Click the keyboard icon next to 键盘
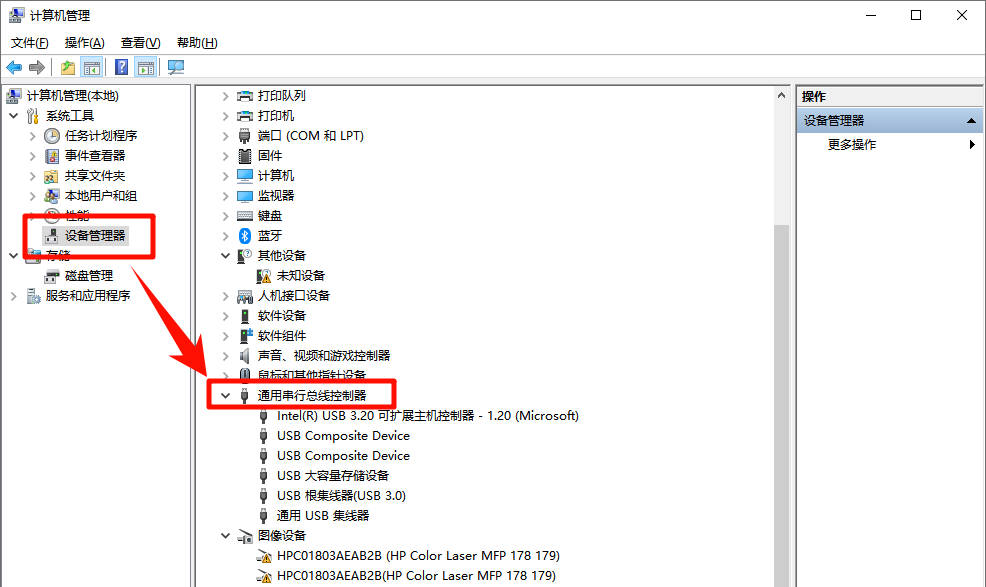This screenshot has height=587, width=986. pyautogui.click(x=245, y=216)
